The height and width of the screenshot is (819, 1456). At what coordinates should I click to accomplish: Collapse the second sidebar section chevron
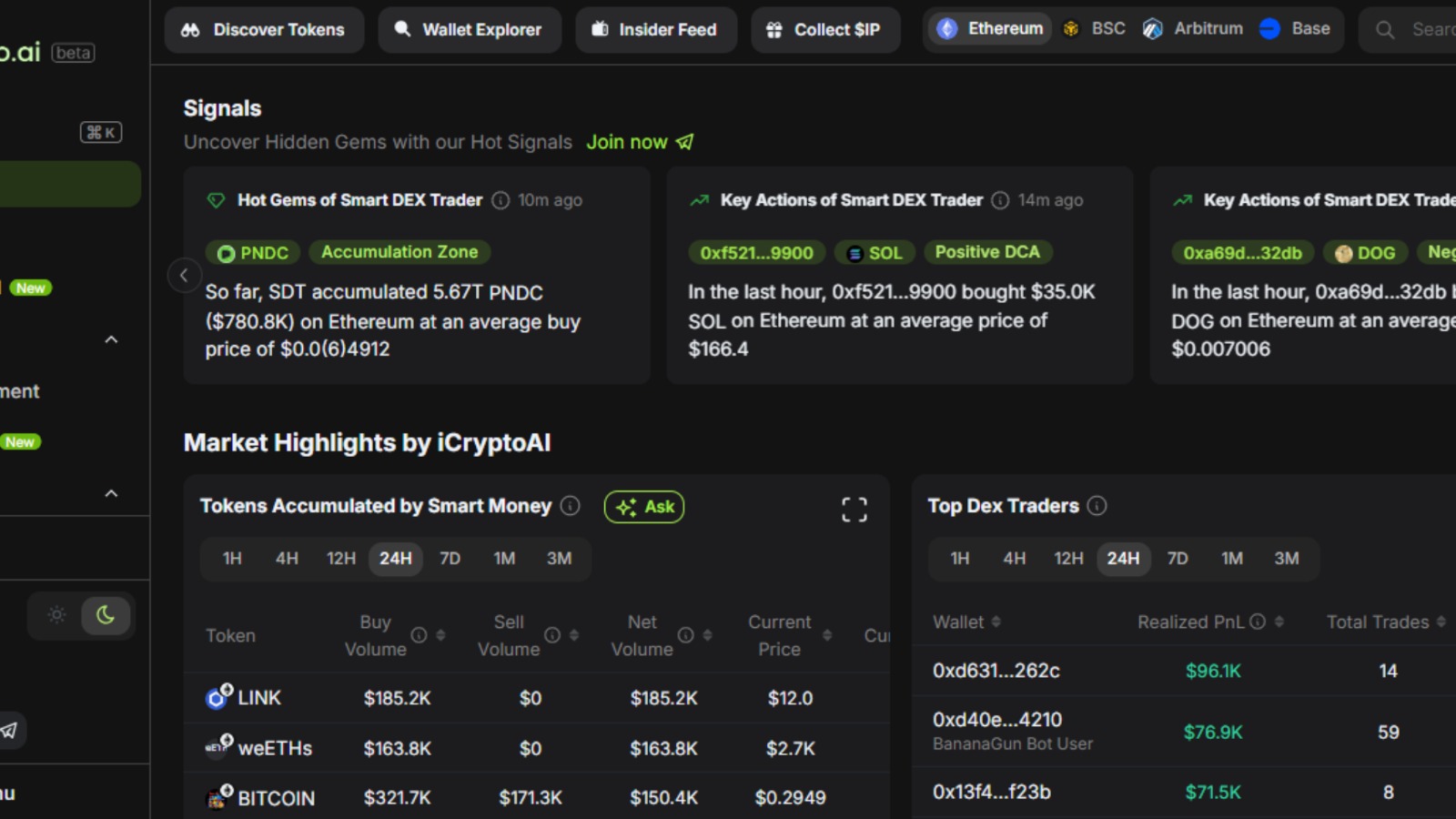[111, 493]
